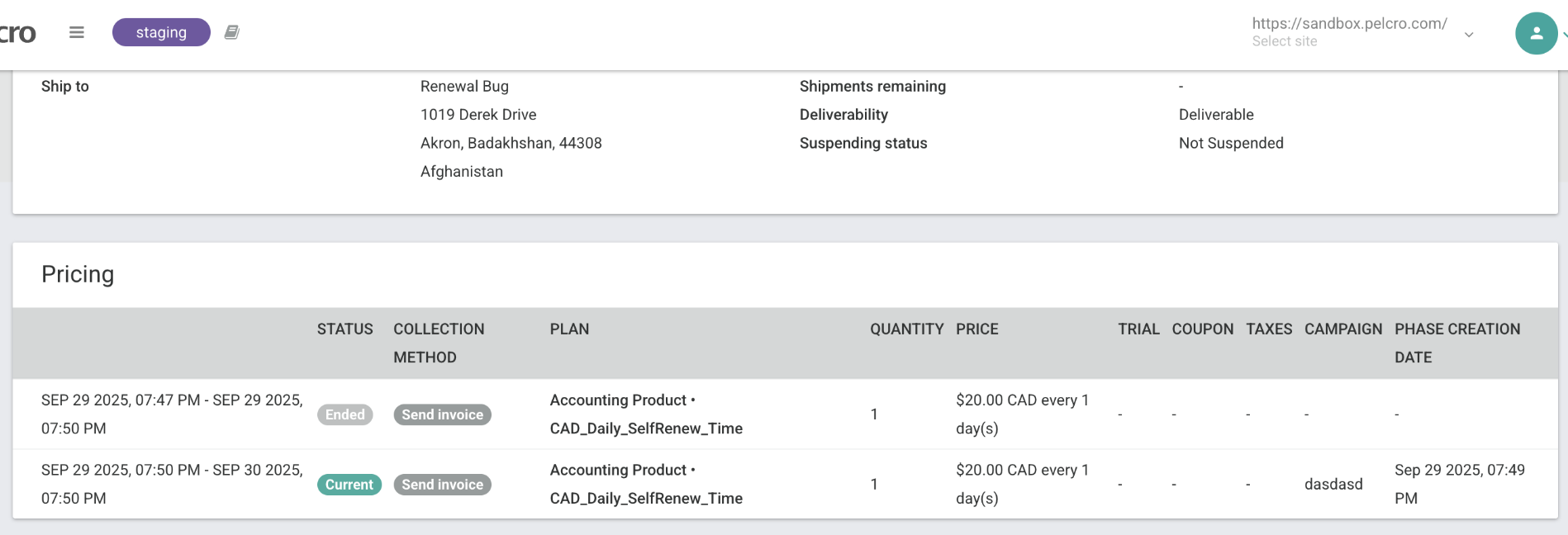Click the PHASE CREATION DATE column header

pos(1456,343)
